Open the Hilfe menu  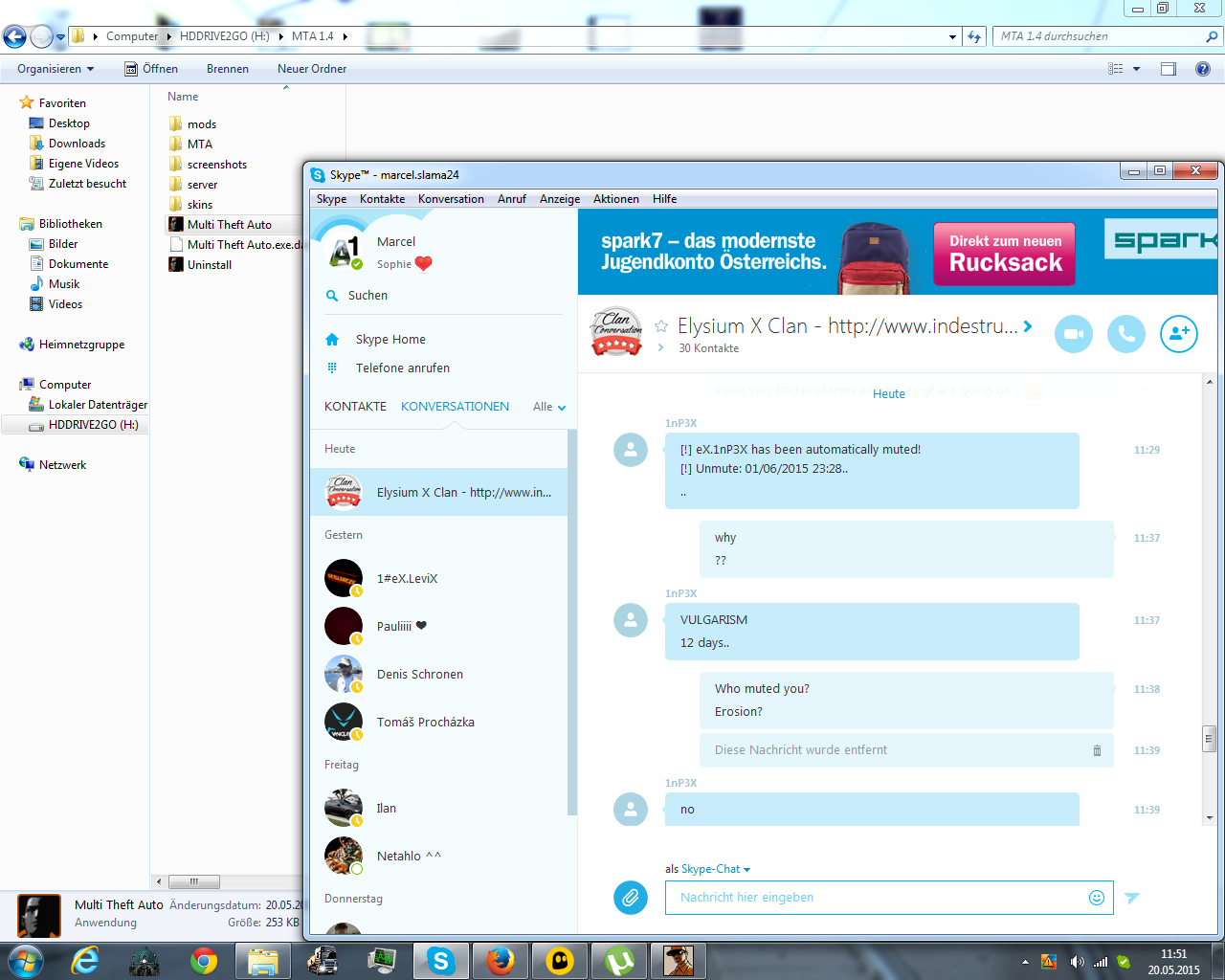pyautogui.click(x=665, y=199)
